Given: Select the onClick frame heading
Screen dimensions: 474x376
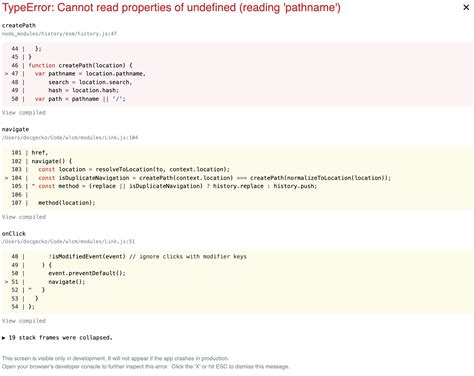Looking at the screenshot, I should pos(14,233).
